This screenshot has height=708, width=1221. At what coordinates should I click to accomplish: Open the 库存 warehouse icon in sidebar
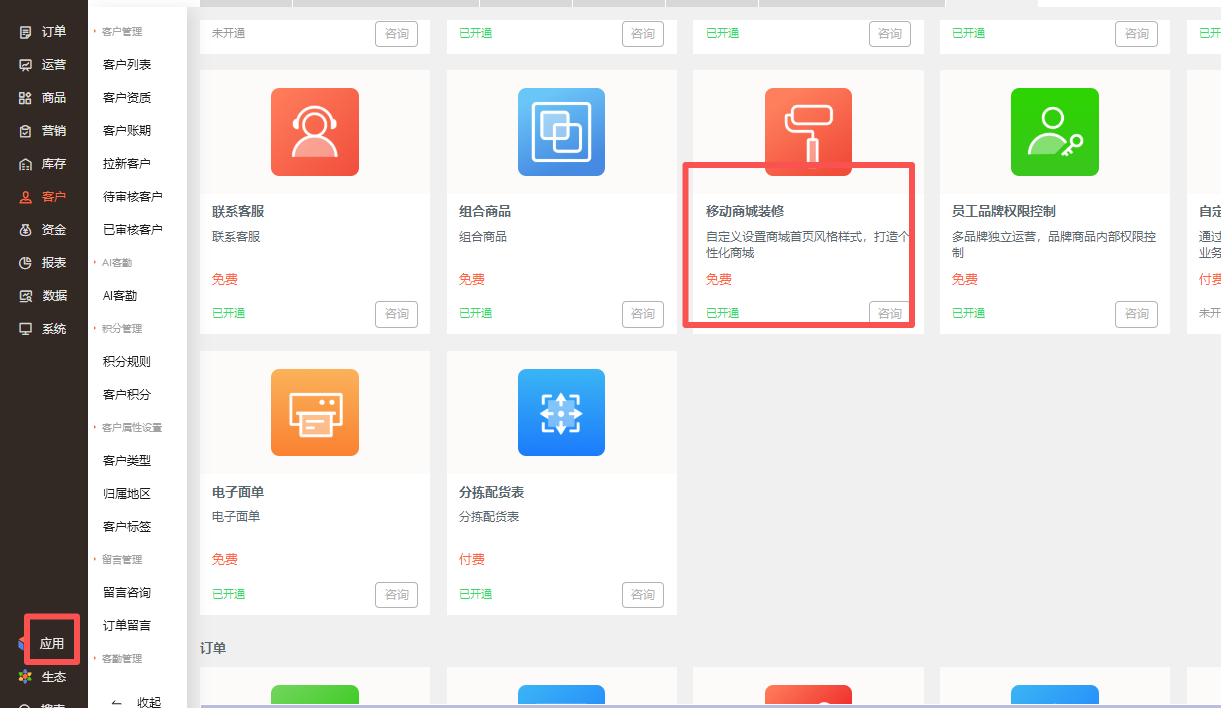click(26, 164)
